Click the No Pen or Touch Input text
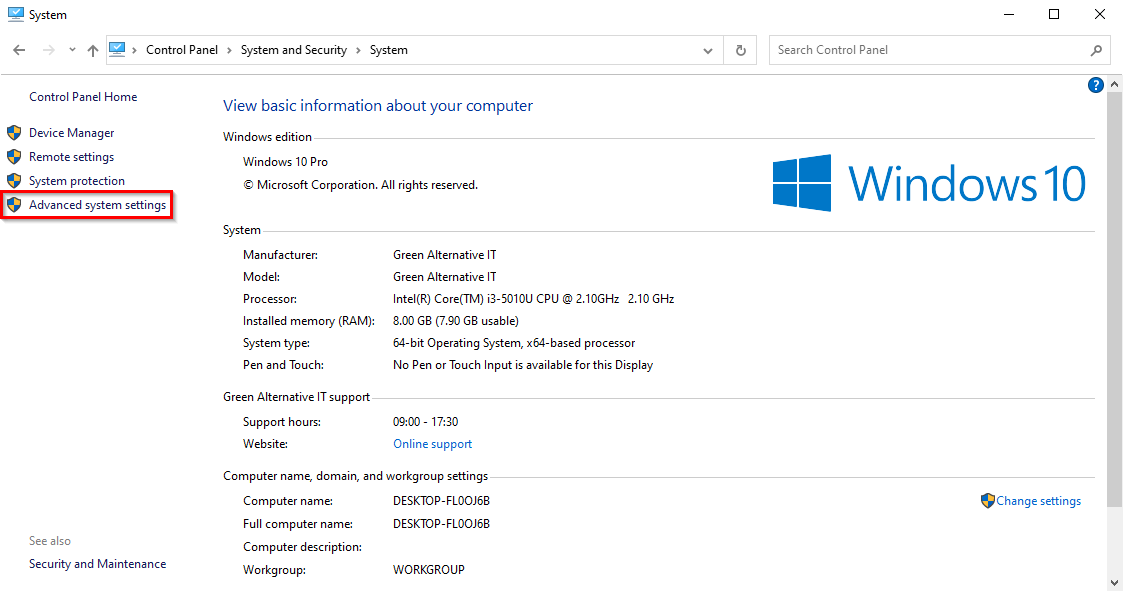 (523, 365)
